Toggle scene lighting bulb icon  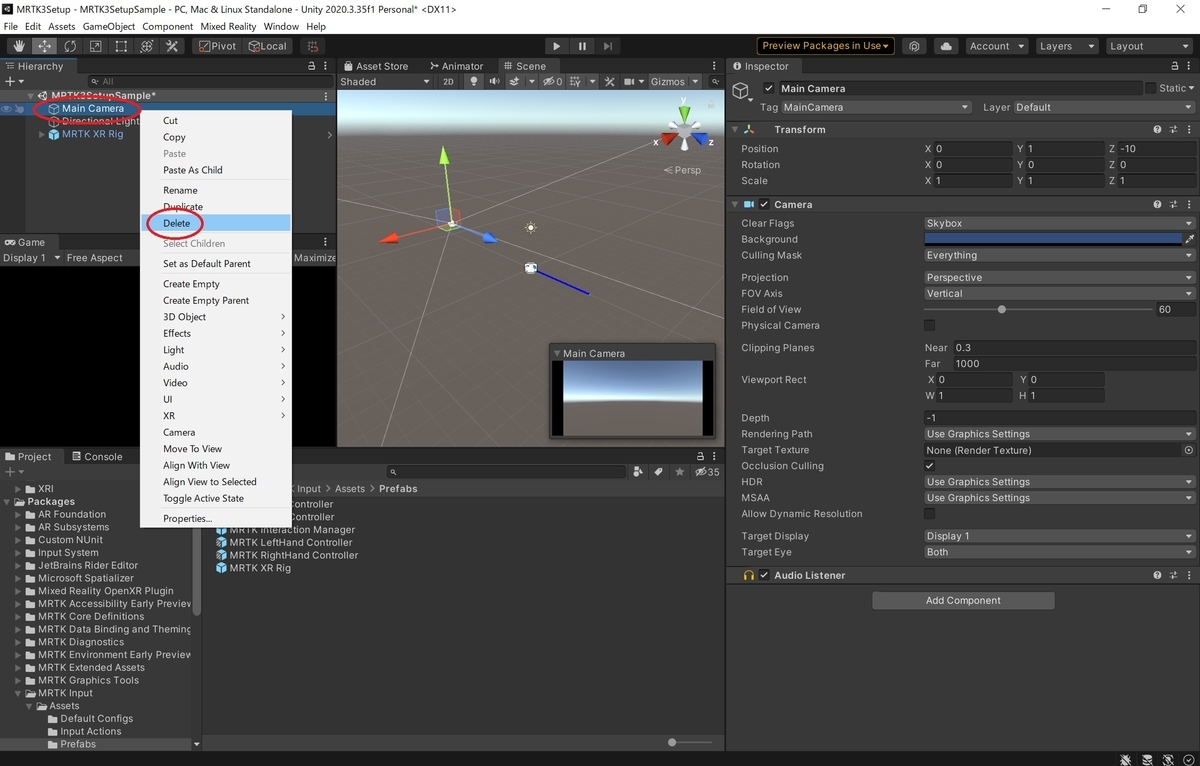(x=474, y=82)
